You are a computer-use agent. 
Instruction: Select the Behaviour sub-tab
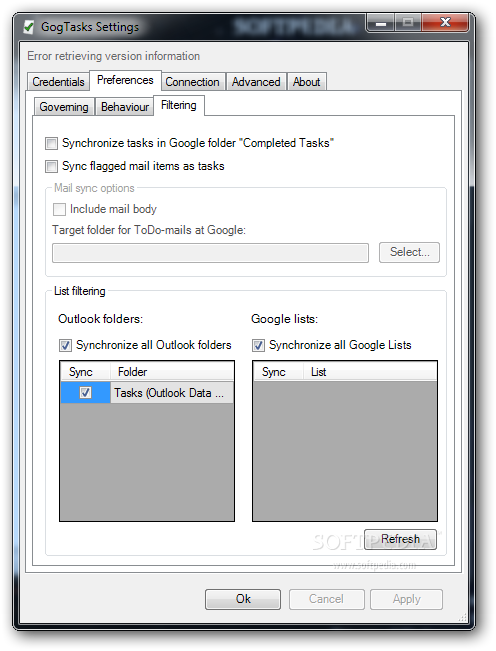[125, 107]
